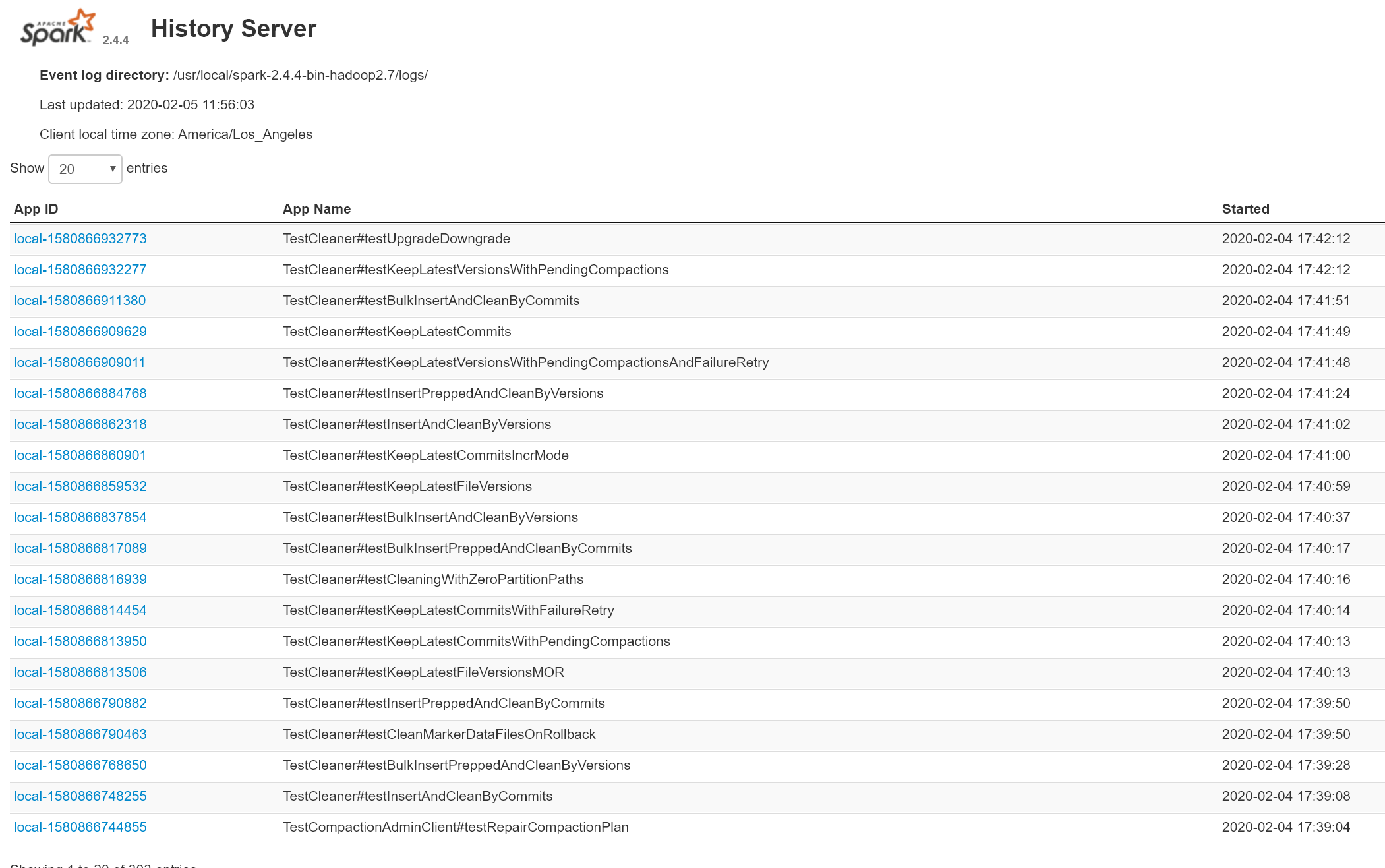Select text TestCleaner#testInsertAndCleanByVersions
This screenshot has width=1385, height=868.
coord(417,424)
